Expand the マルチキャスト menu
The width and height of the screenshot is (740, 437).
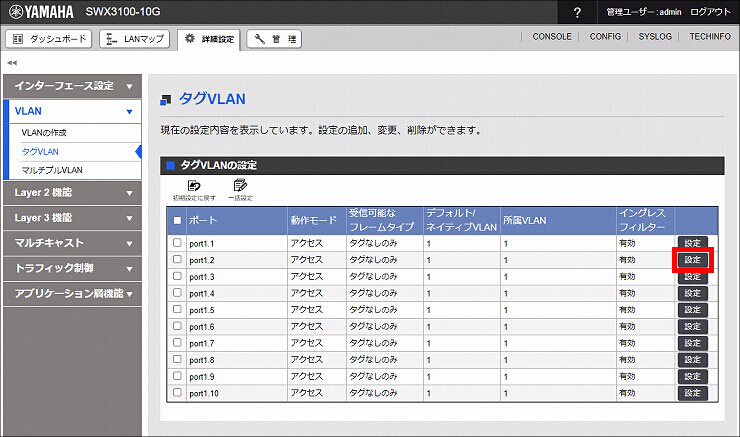[72, 243]
